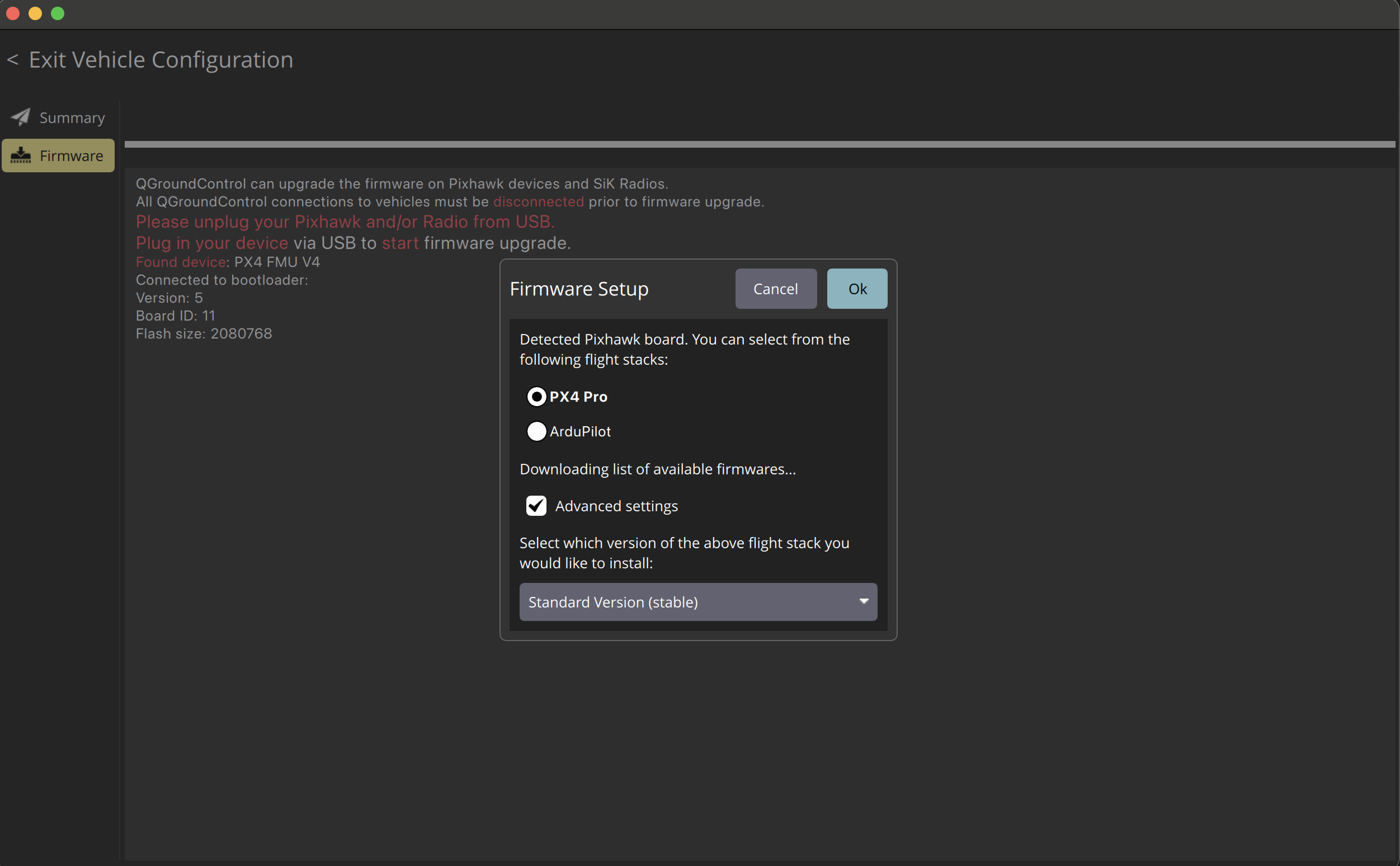The height and width of the screenshot is (866, 1400).
Task: Select the ArduPilot flight stack
Action: 536,431
